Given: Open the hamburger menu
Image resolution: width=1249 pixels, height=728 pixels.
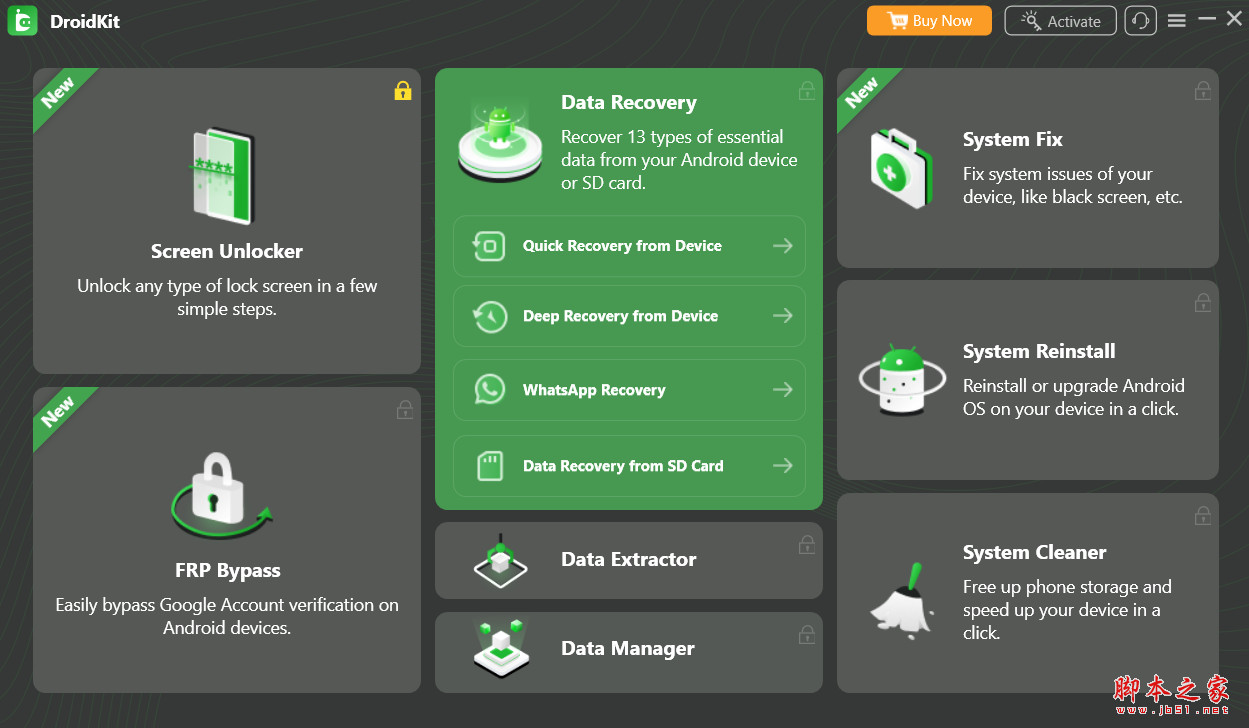Looking at the screenshot, I should click(x=1176, y=19).
